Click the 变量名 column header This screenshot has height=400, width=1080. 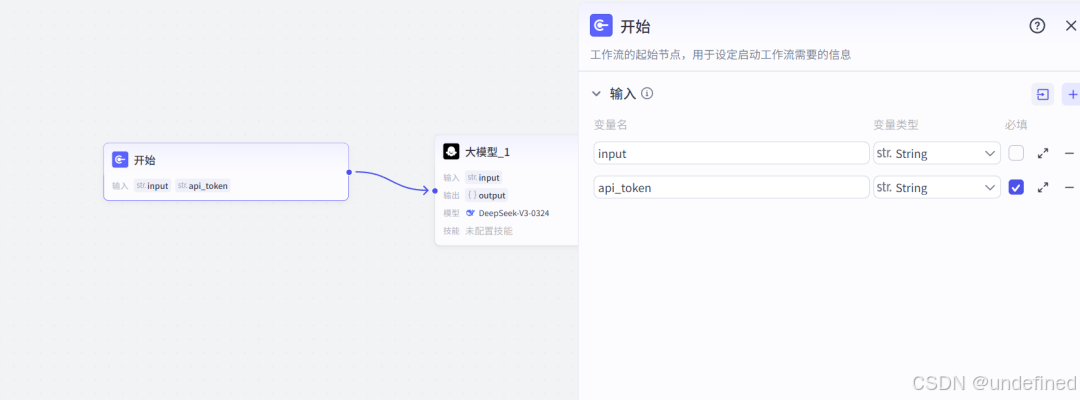coord(611,125)
